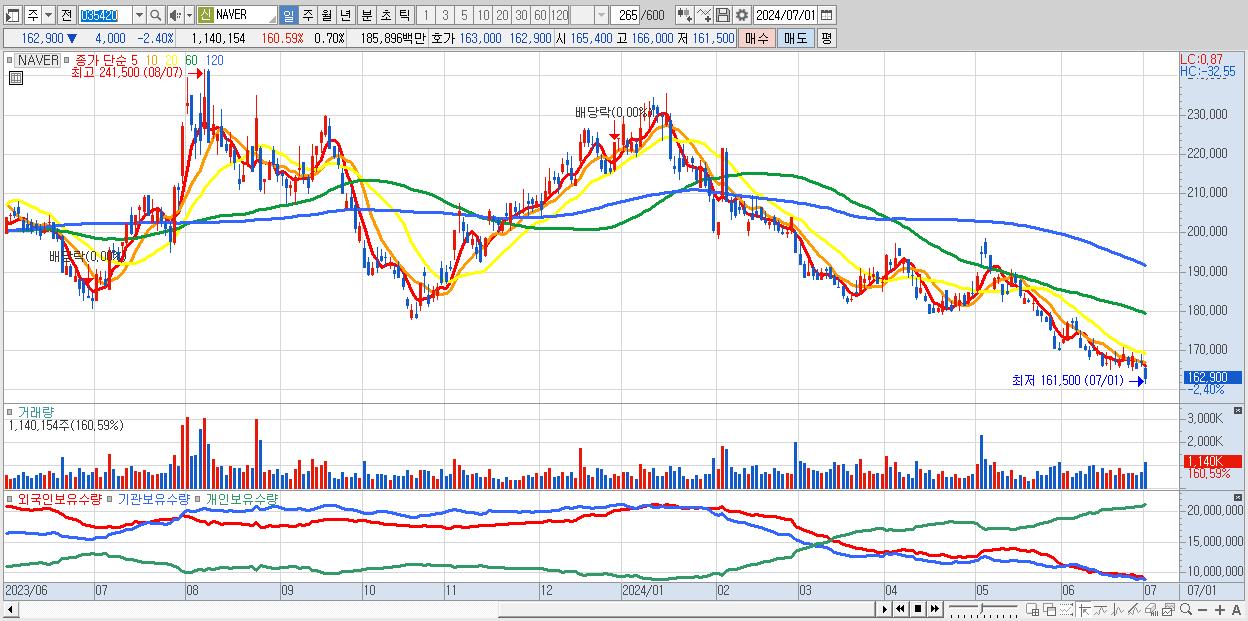Click the diagonal lines tool icon

point(1135,609)
